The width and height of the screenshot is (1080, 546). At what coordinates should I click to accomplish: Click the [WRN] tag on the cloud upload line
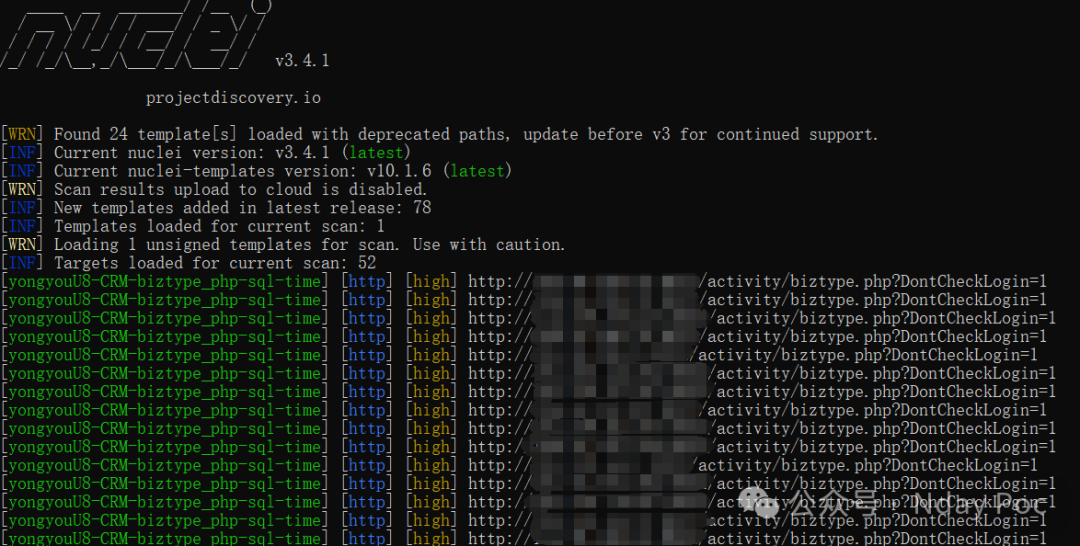(22, 189)
